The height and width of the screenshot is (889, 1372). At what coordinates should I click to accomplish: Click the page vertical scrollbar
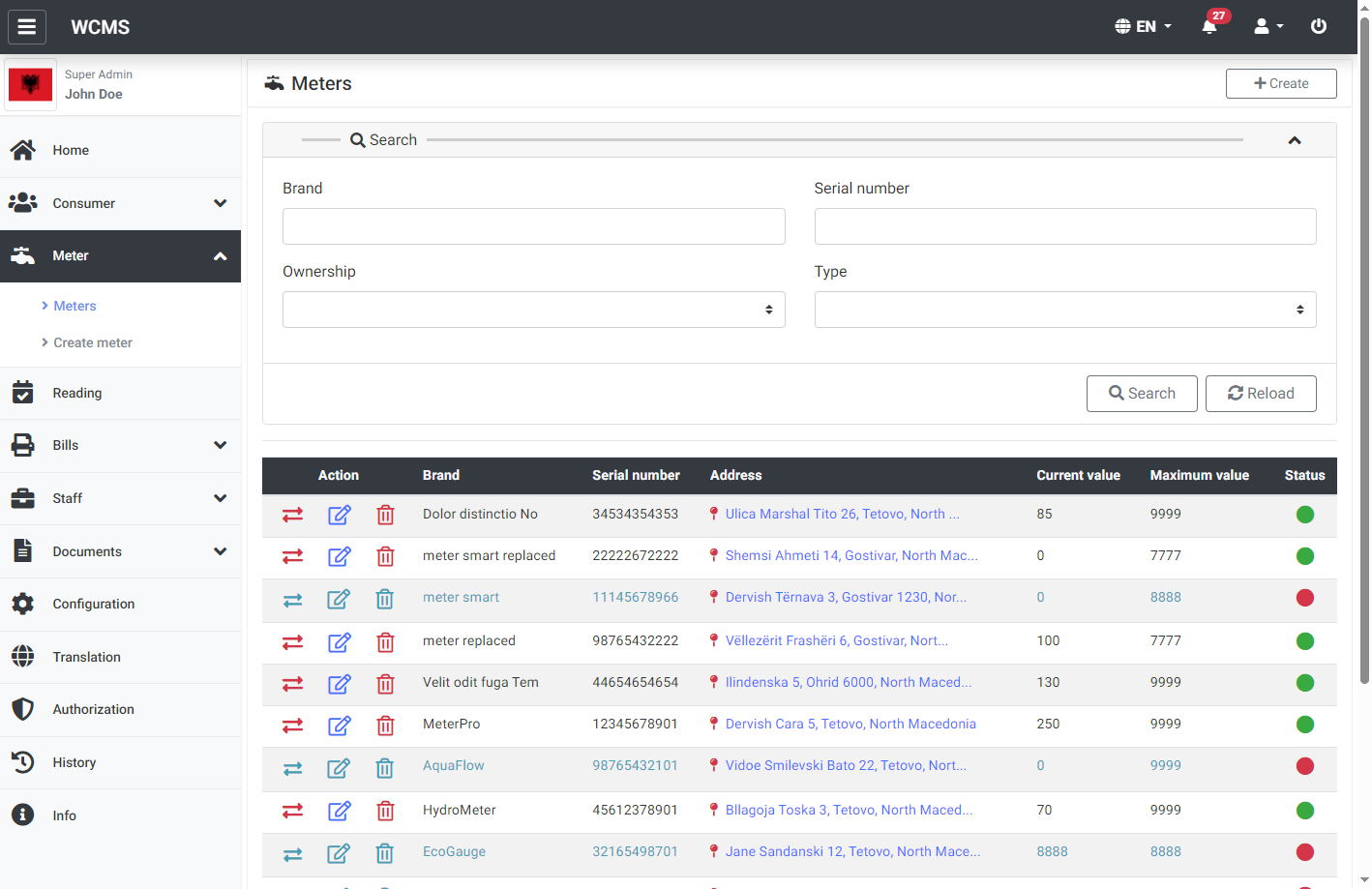1364,348
